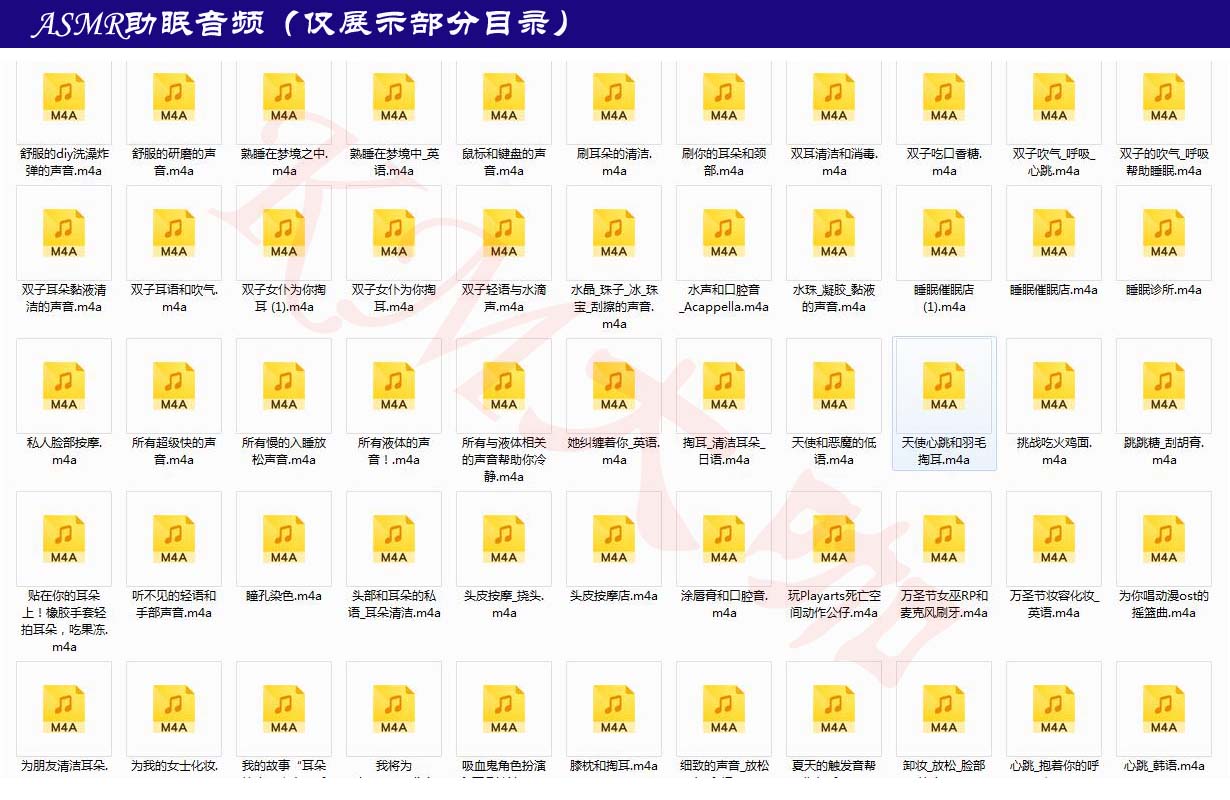Select the name starting 细致的声音_放松
Screen dimensions: 1230x800
(x=724, y=766)
